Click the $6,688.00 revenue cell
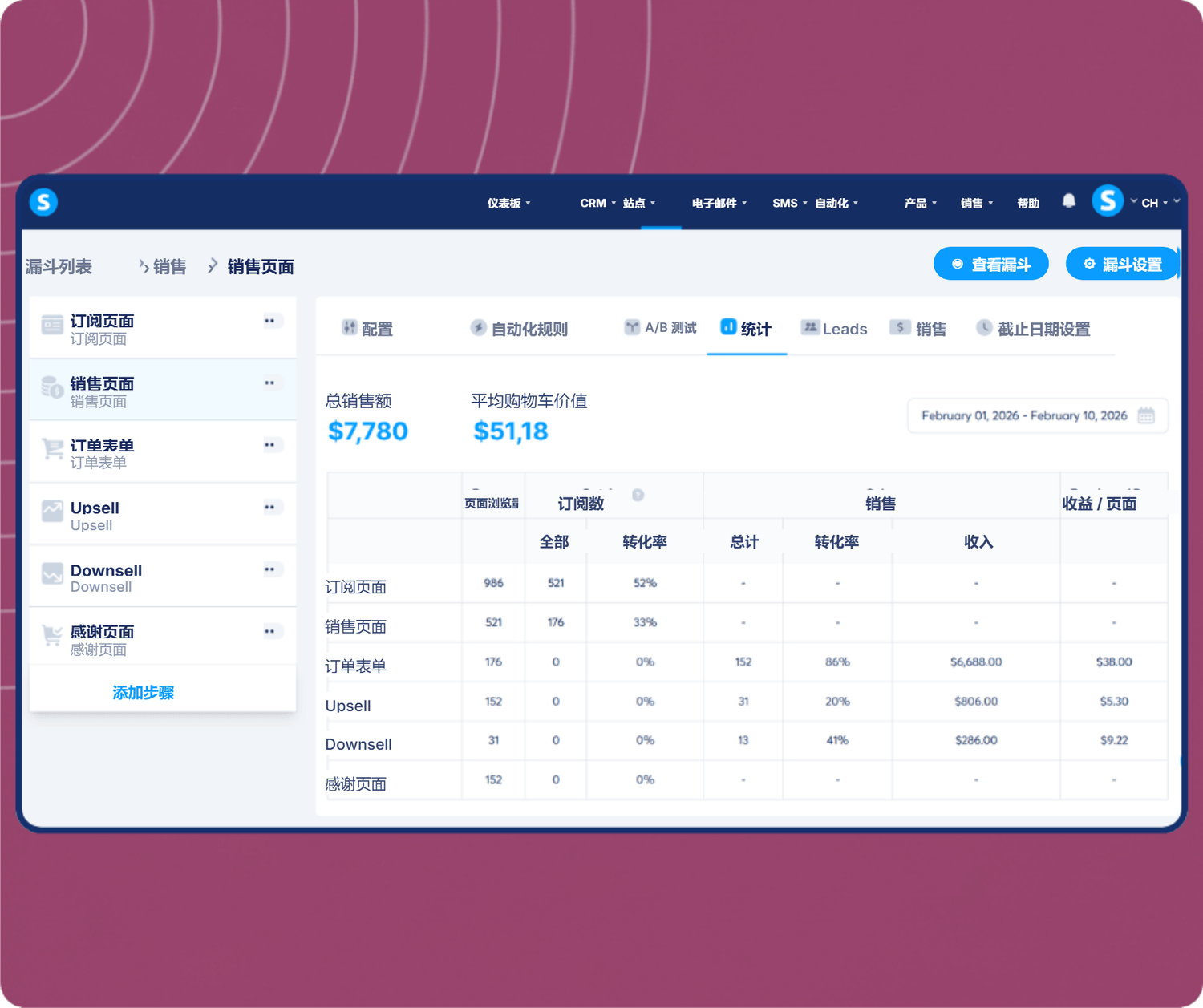 click(976, 662)
